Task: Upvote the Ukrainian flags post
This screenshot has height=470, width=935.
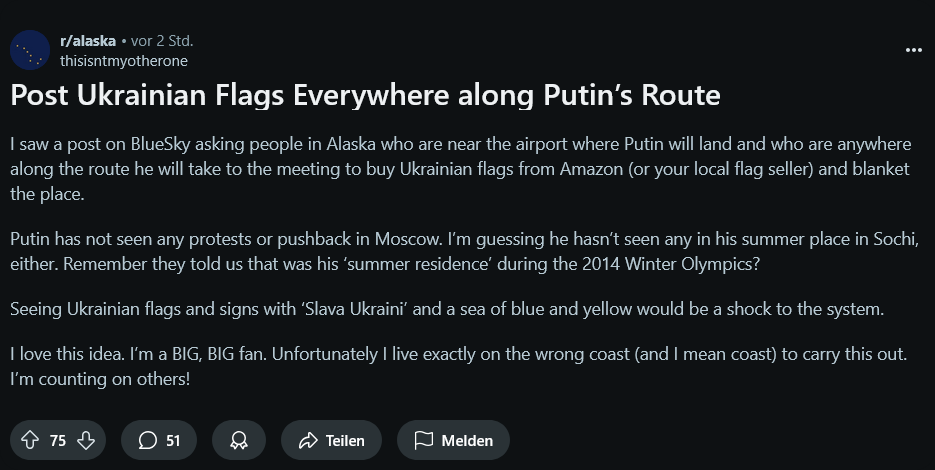Action: tap(30, 440)
